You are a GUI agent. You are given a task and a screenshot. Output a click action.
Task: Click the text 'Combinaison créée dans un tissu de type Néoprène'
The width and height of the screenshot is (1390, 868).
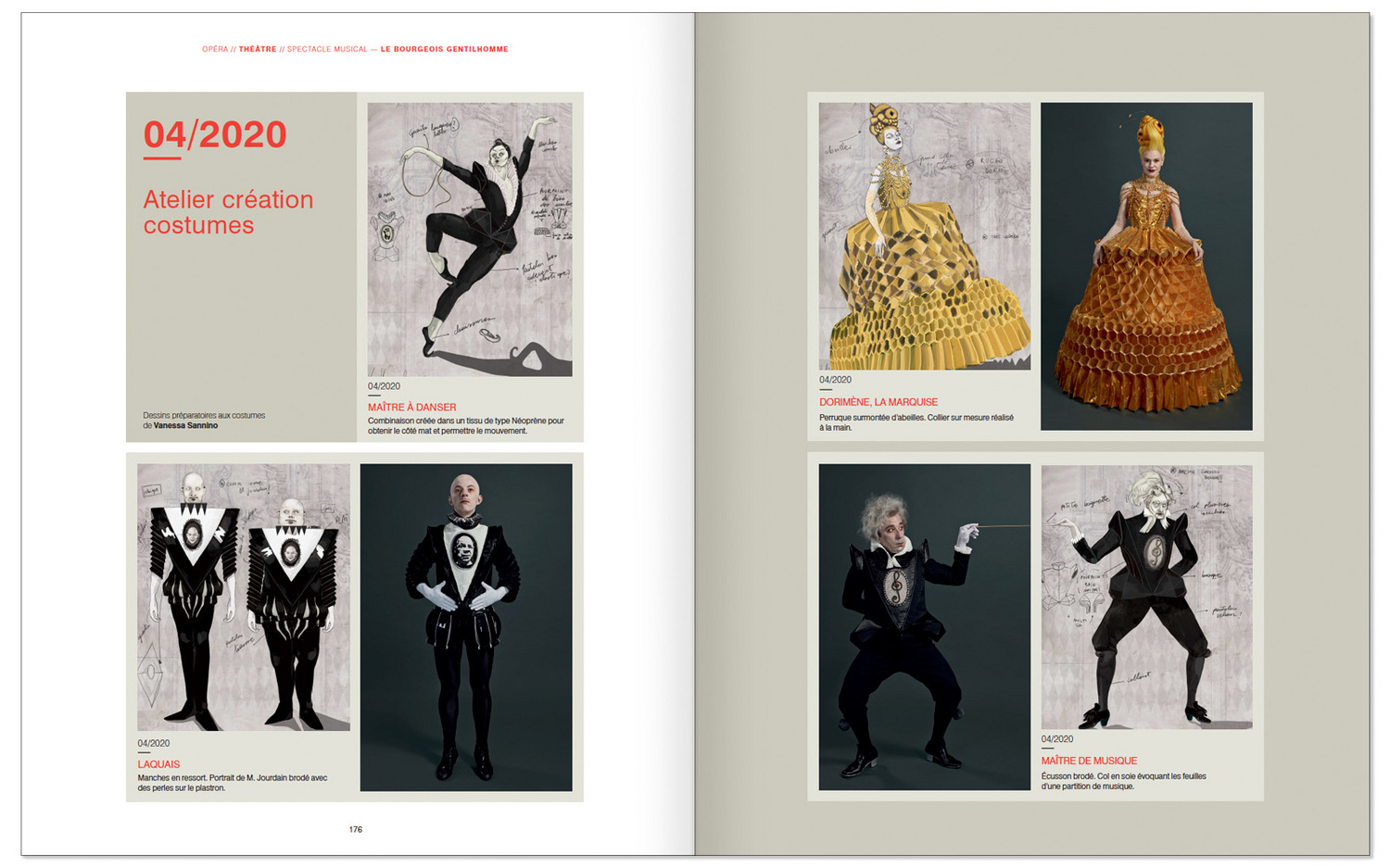click(x=459, y=421)
